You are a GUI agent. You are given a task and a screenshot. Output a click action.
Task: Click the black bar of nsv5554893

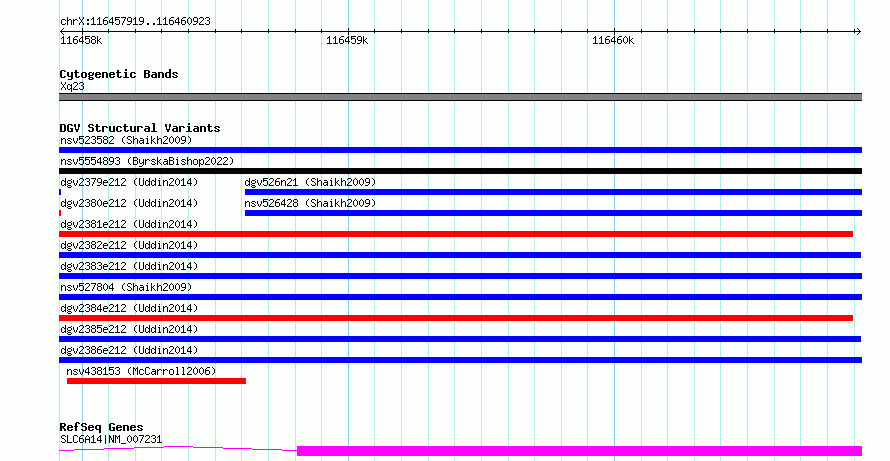pos(460,171)
